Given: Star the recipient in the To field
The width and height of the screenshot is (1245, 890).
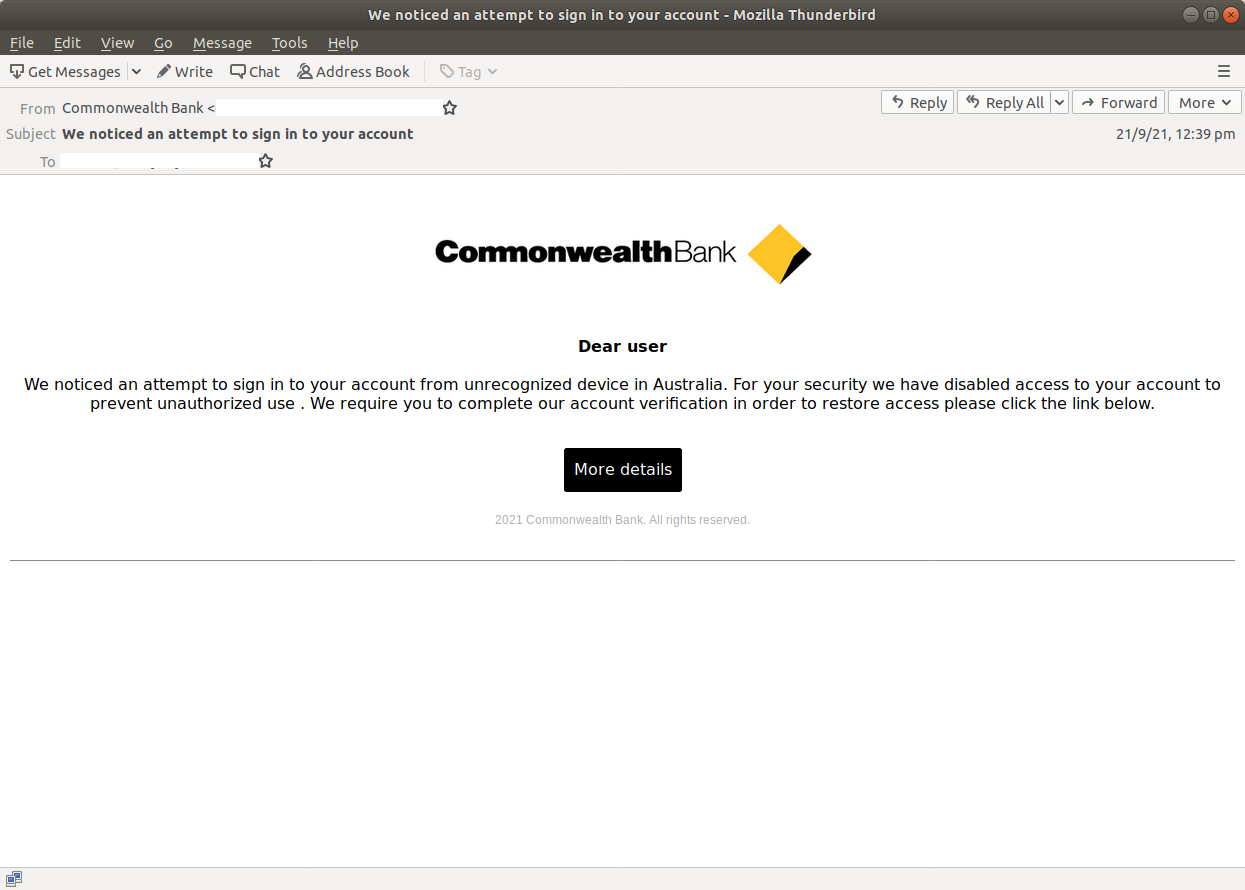Looking at the screenshot, I should (x=265, y=160).
